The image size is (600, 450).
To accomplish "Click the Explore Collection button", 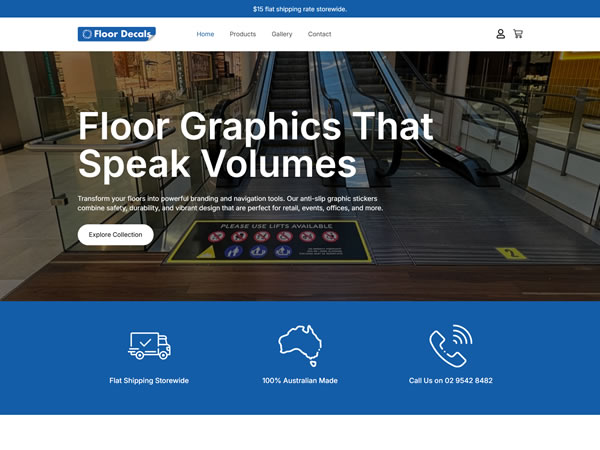I will 116,235.
